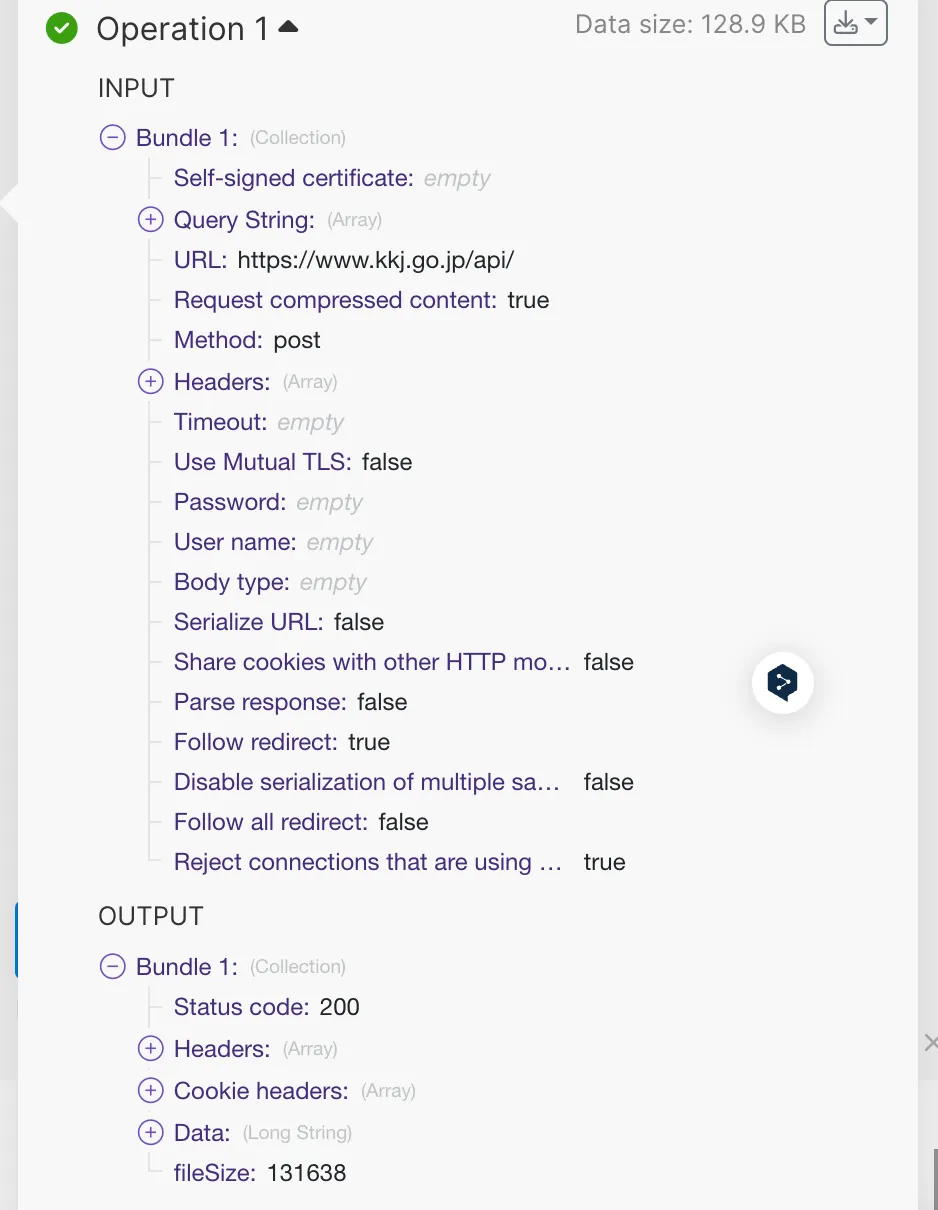
Task: Open the download output dropdown button
Action: click(x=855, y=23)
